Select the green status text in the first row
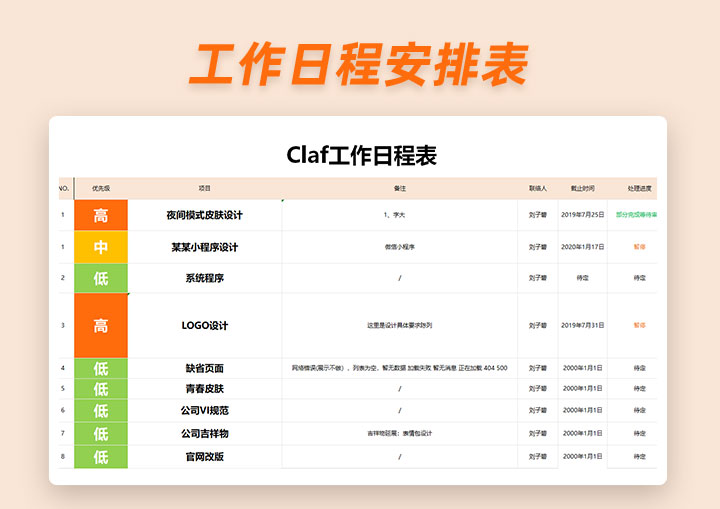This screenshot has width=720, height=509. pos(637,215)
